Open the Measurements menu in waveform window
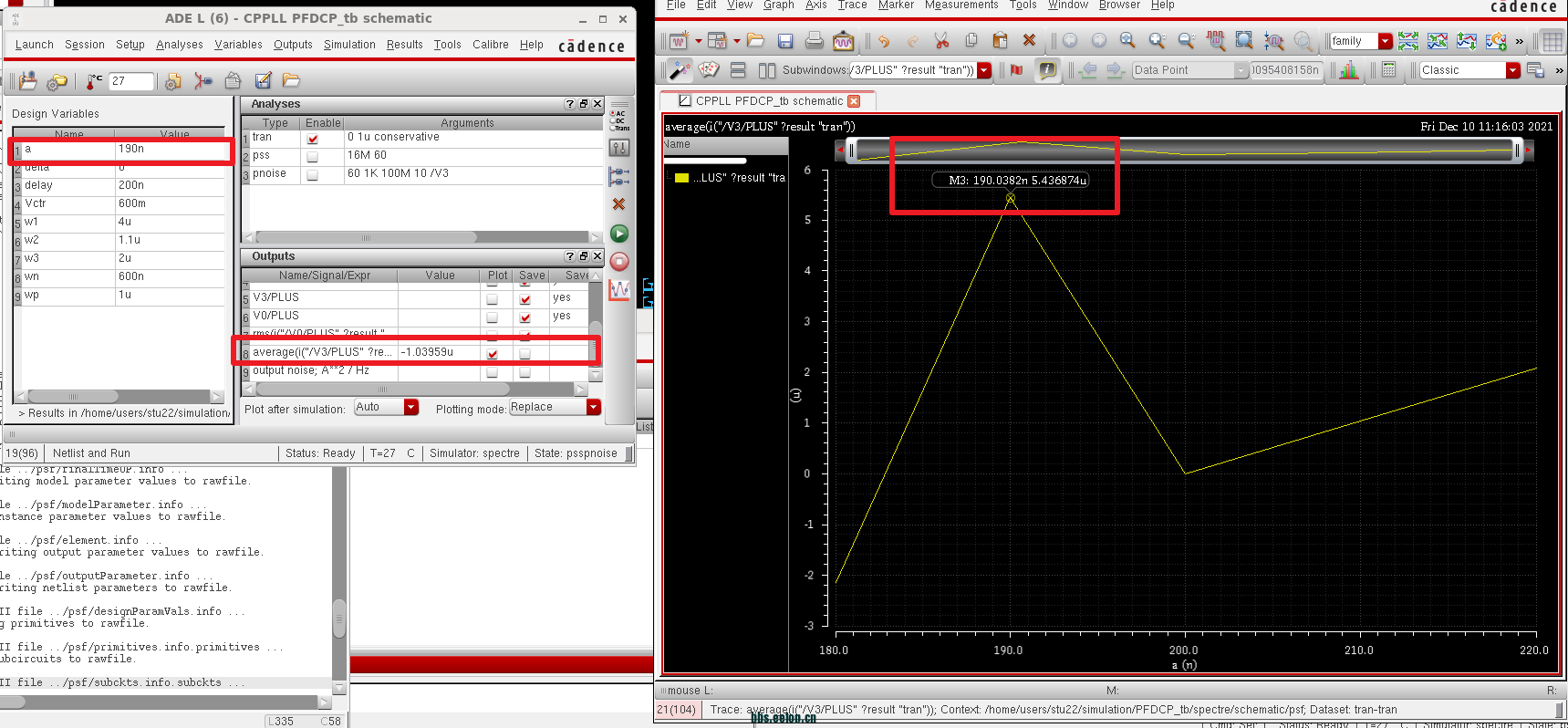Viewport: 1568px width, 728px height. tap(961, 5)
